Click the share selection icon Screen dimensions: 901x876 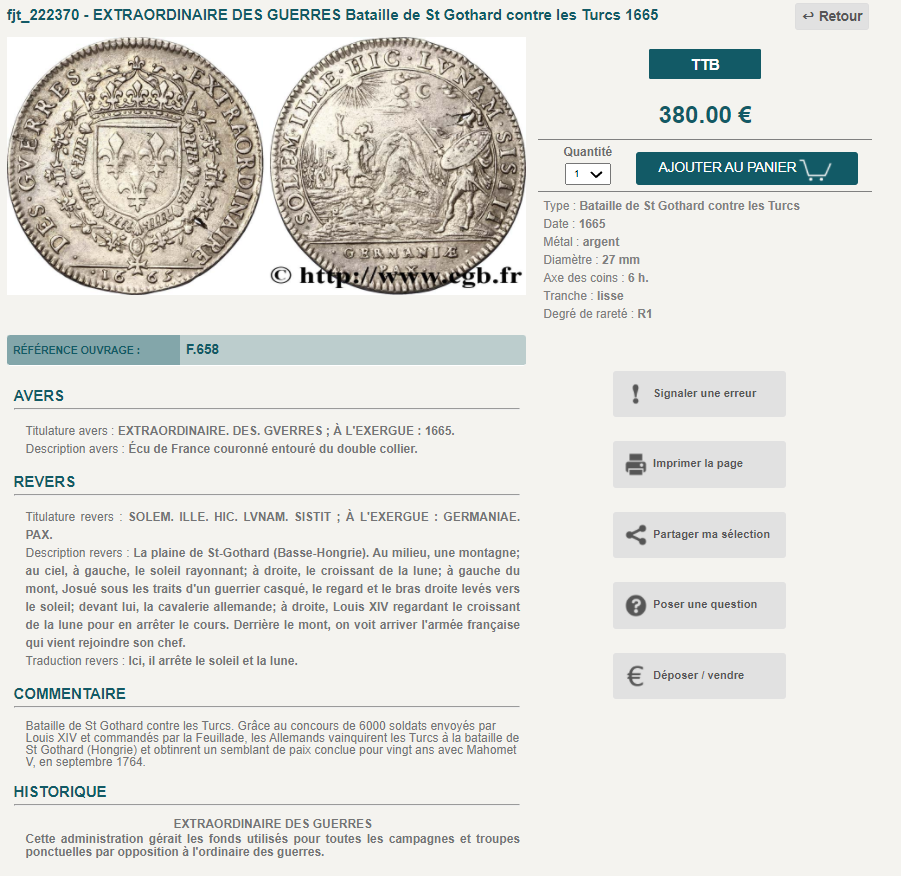coord(636,535)
